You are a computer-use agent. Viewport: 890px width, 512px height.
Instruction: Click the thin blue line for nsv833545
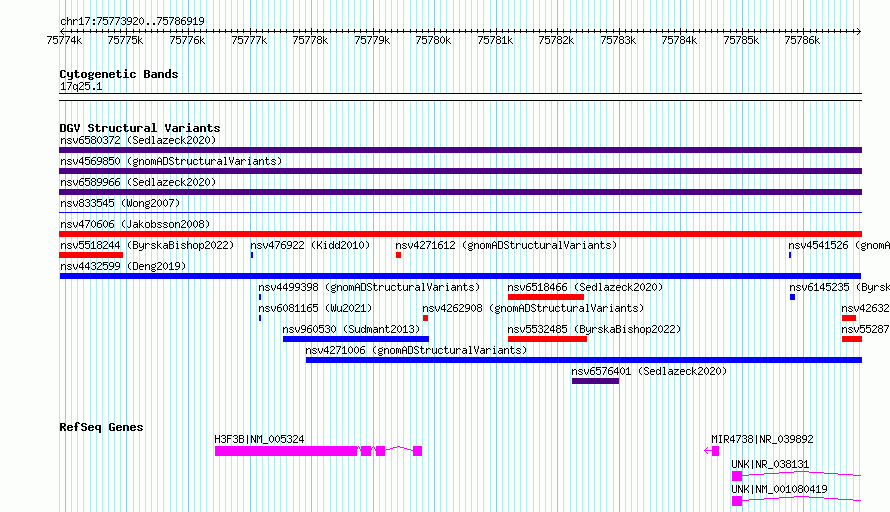460,213
